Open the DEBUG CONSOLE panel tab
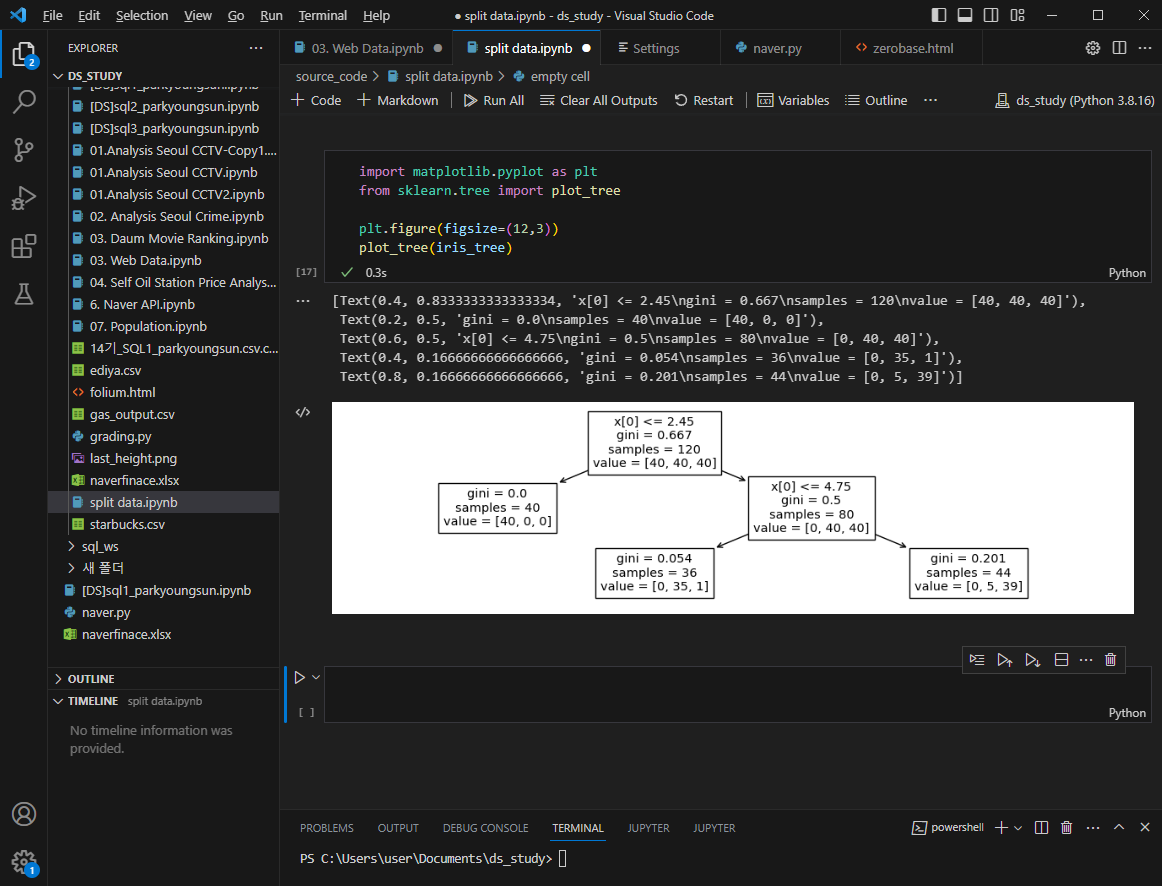Viewport: 1162px width, 886px height. [x=485, y=828]
